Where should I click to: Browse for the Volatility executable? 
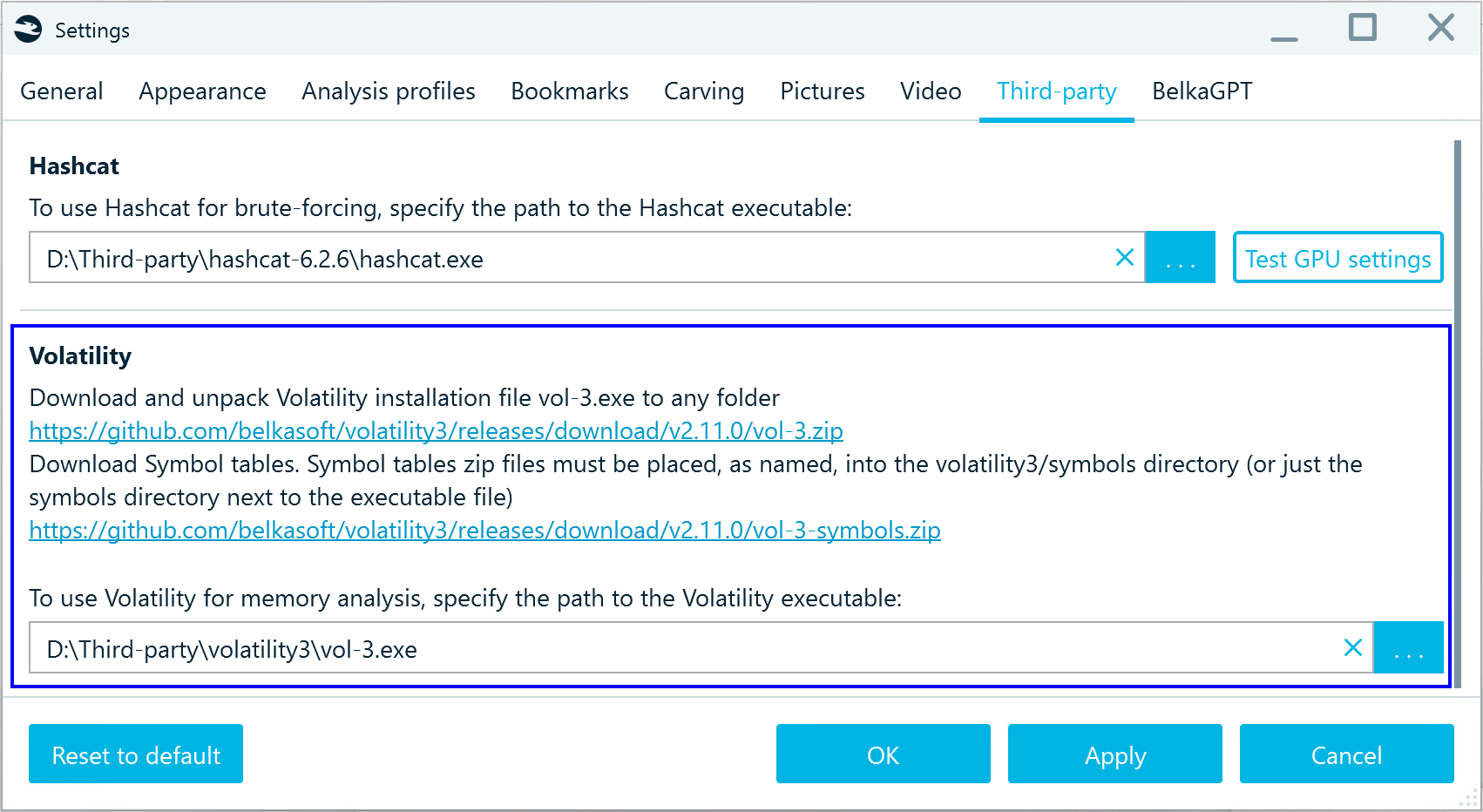click(1409, 647)
